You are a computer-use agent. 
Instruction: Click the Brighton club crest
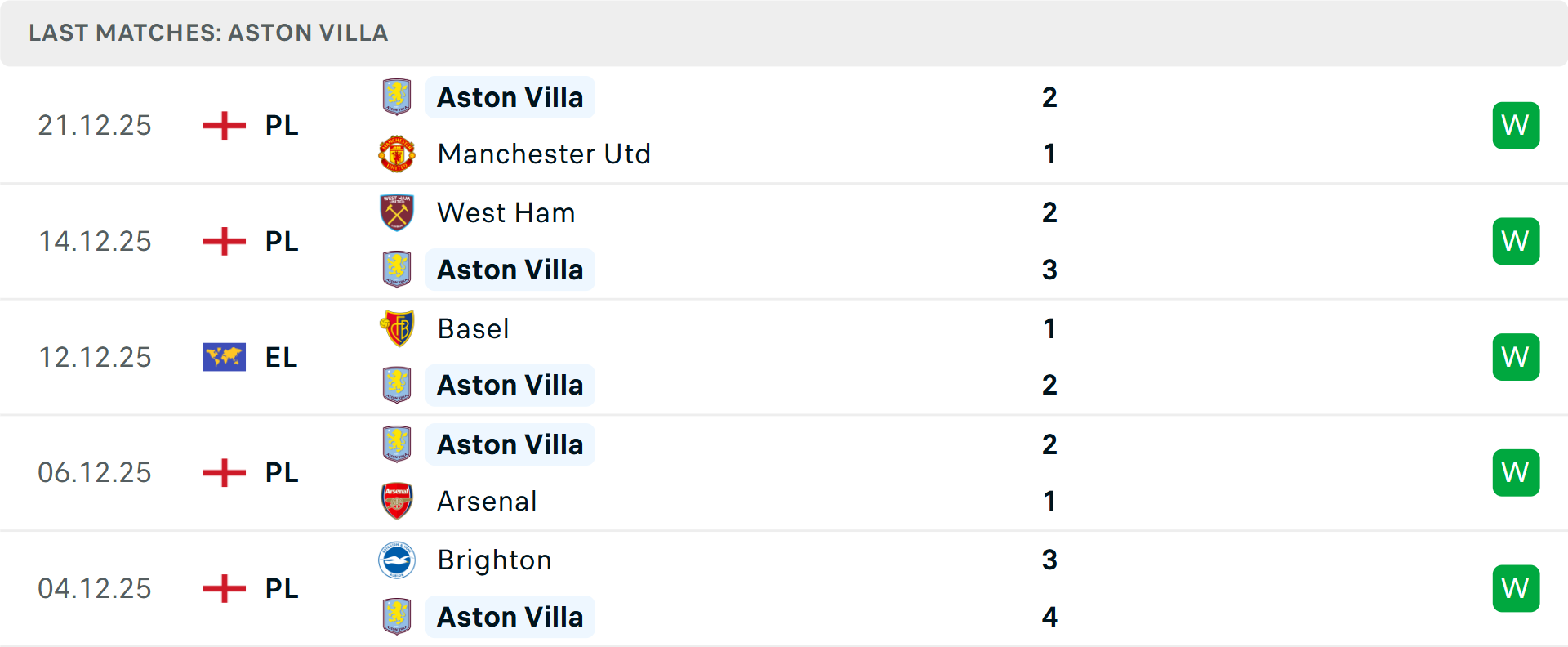(397, 560)
